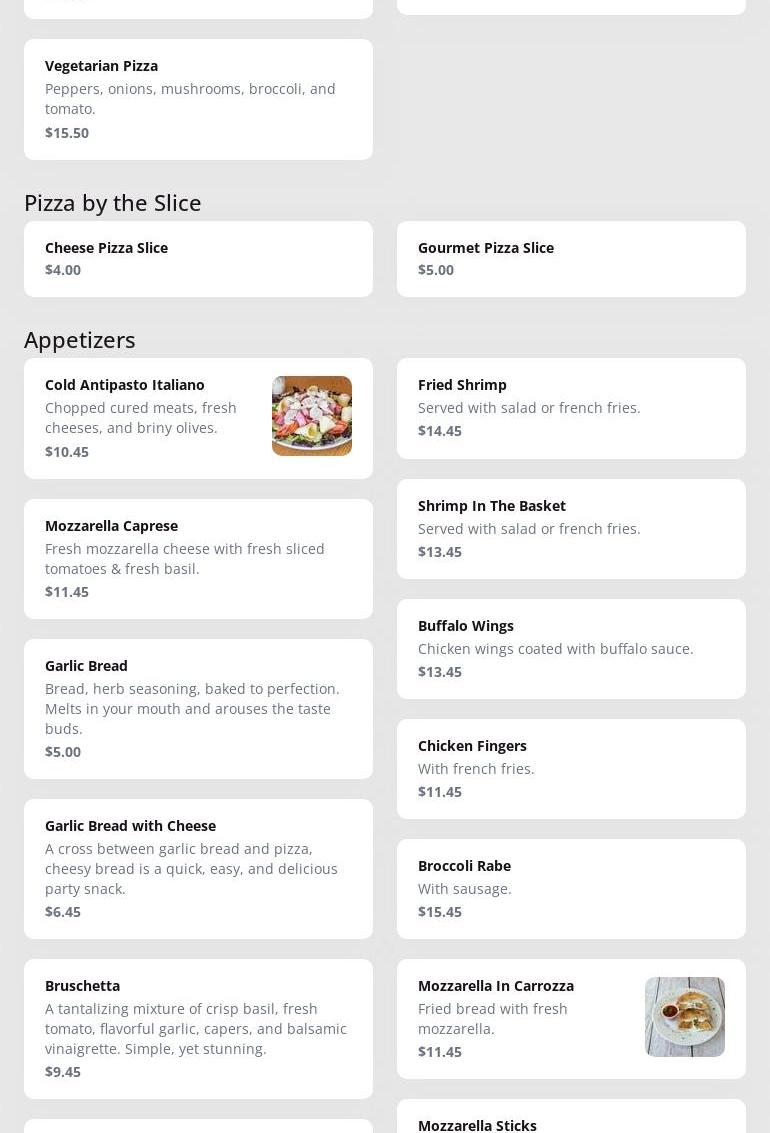Screen dimensions: 770x1133
Task: Click the Cold Antipasto Italiano photo
Action: point(312,416)
